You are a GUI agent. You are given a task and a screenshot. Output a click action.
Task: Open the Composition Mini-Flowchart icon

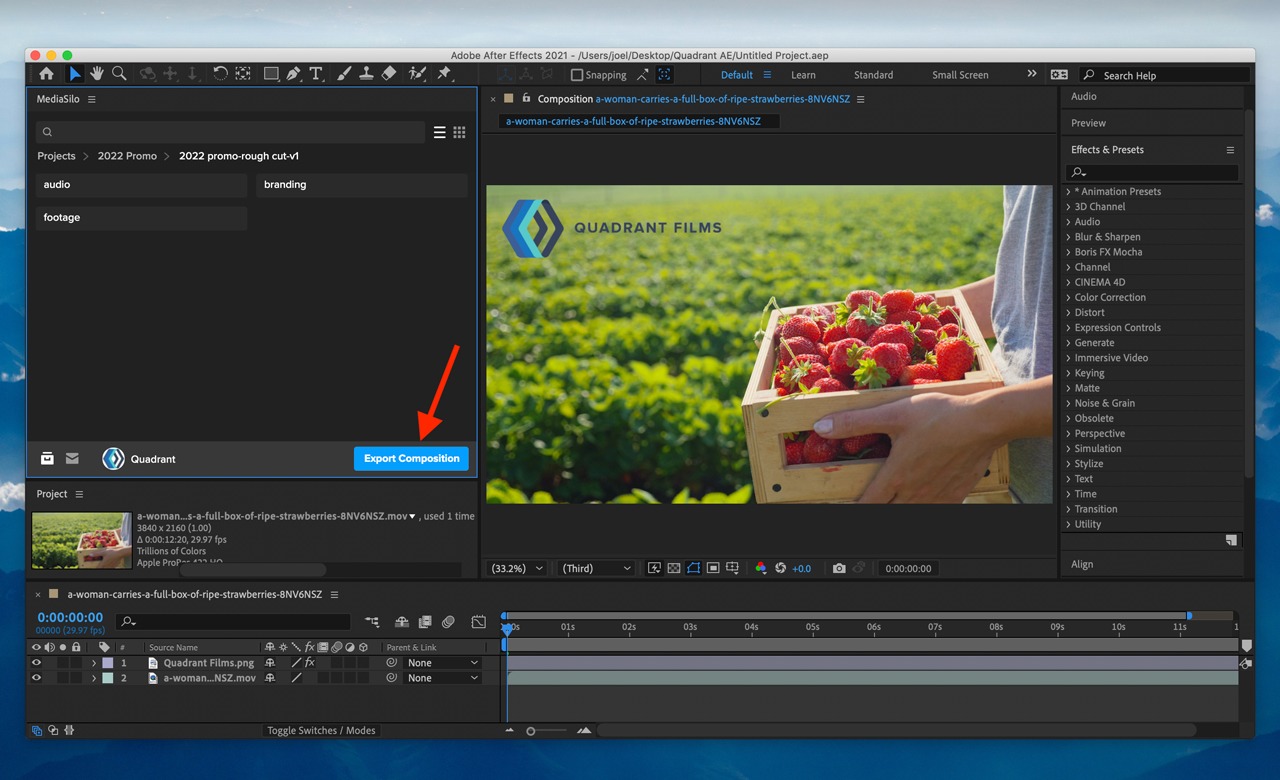[372, 622]
